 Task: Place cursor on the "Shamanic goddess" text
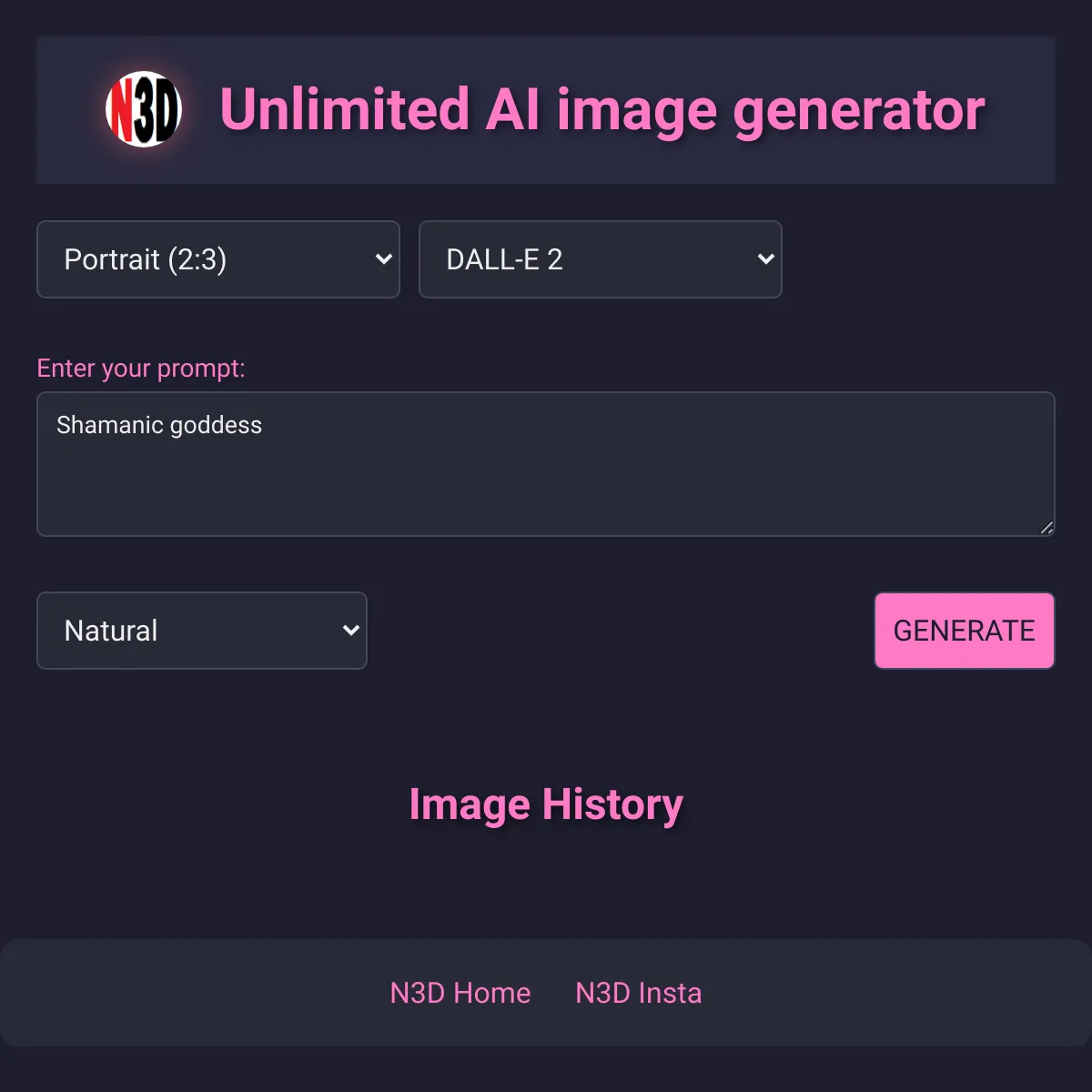(x=159, y=425)
